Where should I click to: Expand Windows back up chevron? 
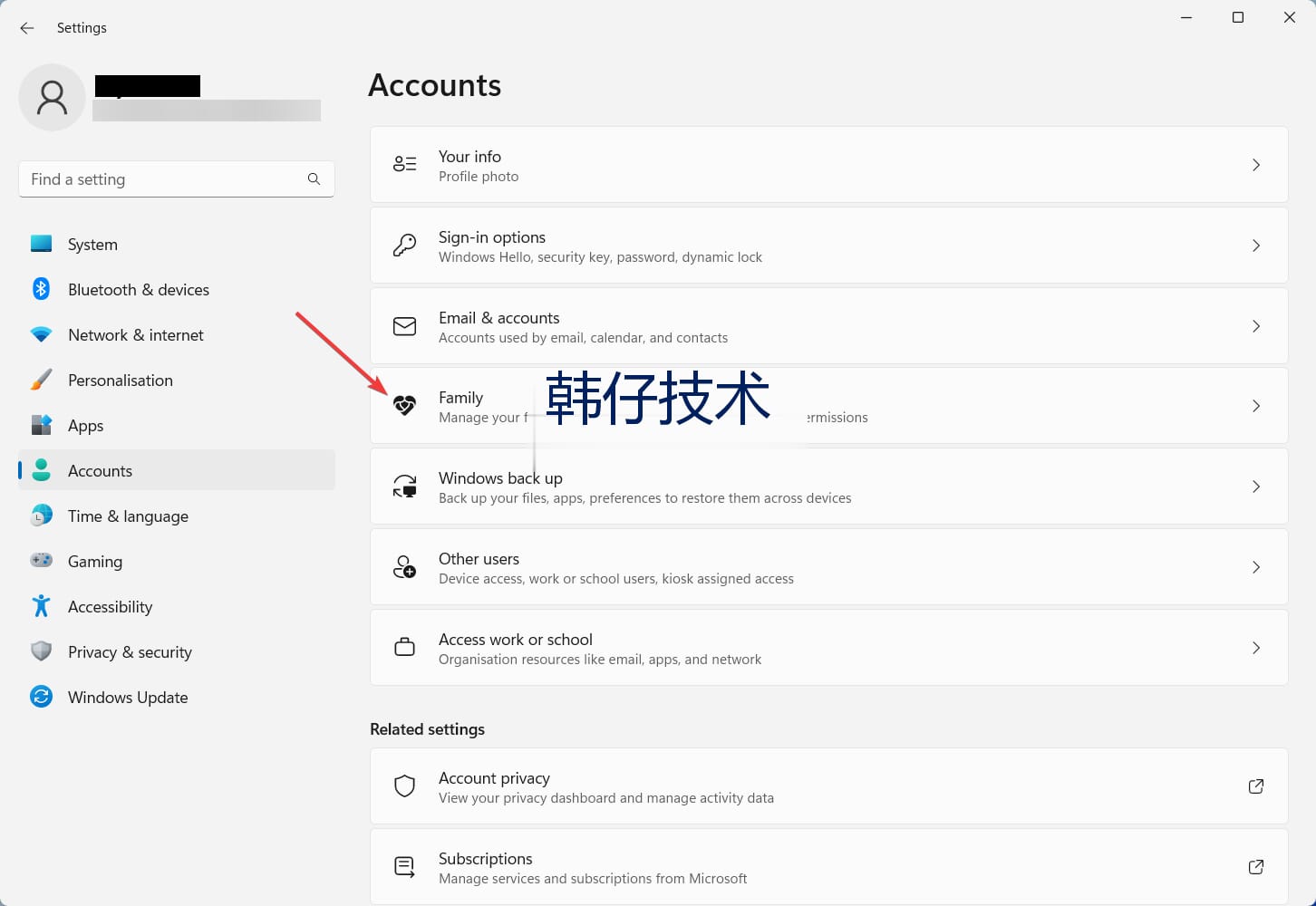pyautogui.click(x=1256, y=487)
